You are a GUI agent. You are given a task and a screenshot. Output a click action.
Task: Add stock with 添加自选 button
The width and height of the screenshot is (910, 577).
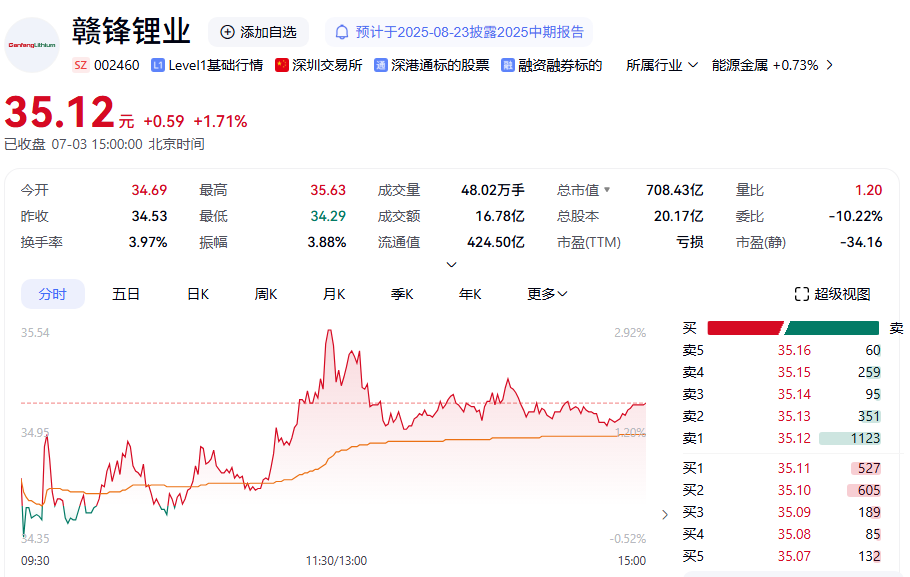[x=258, y=32]
